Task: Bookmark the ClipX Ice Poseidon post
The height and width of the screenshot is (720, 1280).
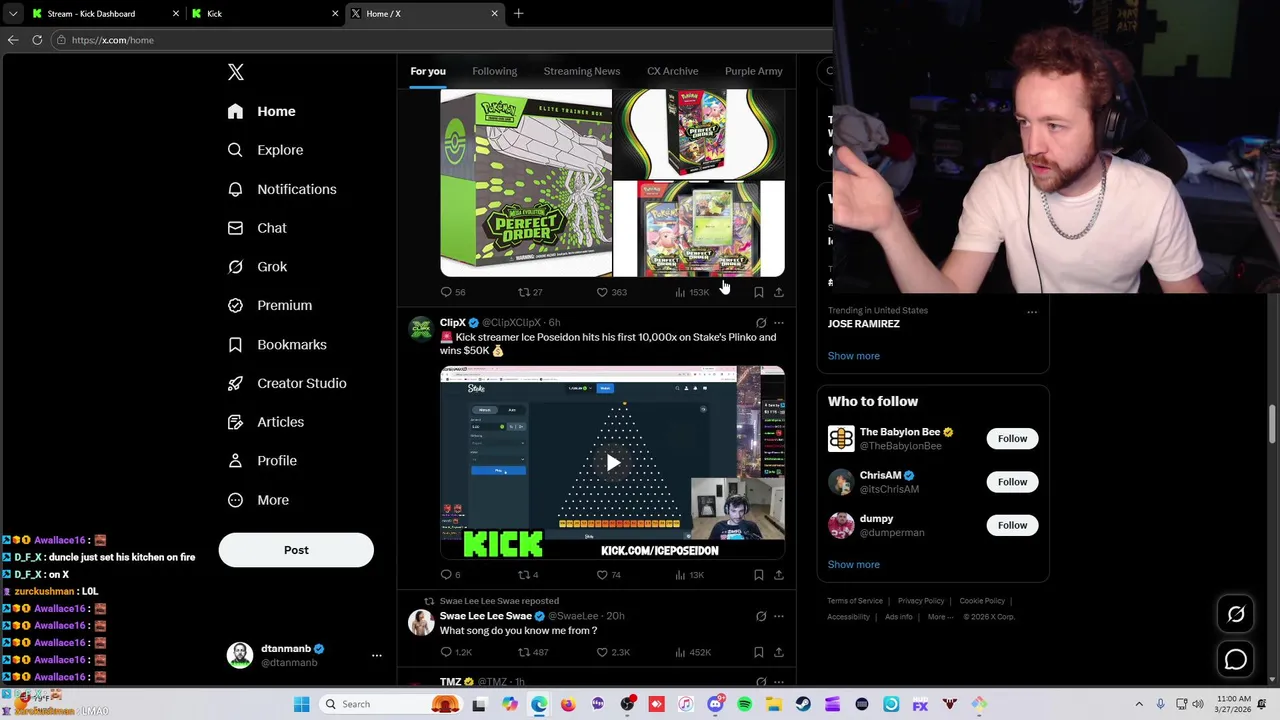Action: pyautogui.click(x=759, y=575)
